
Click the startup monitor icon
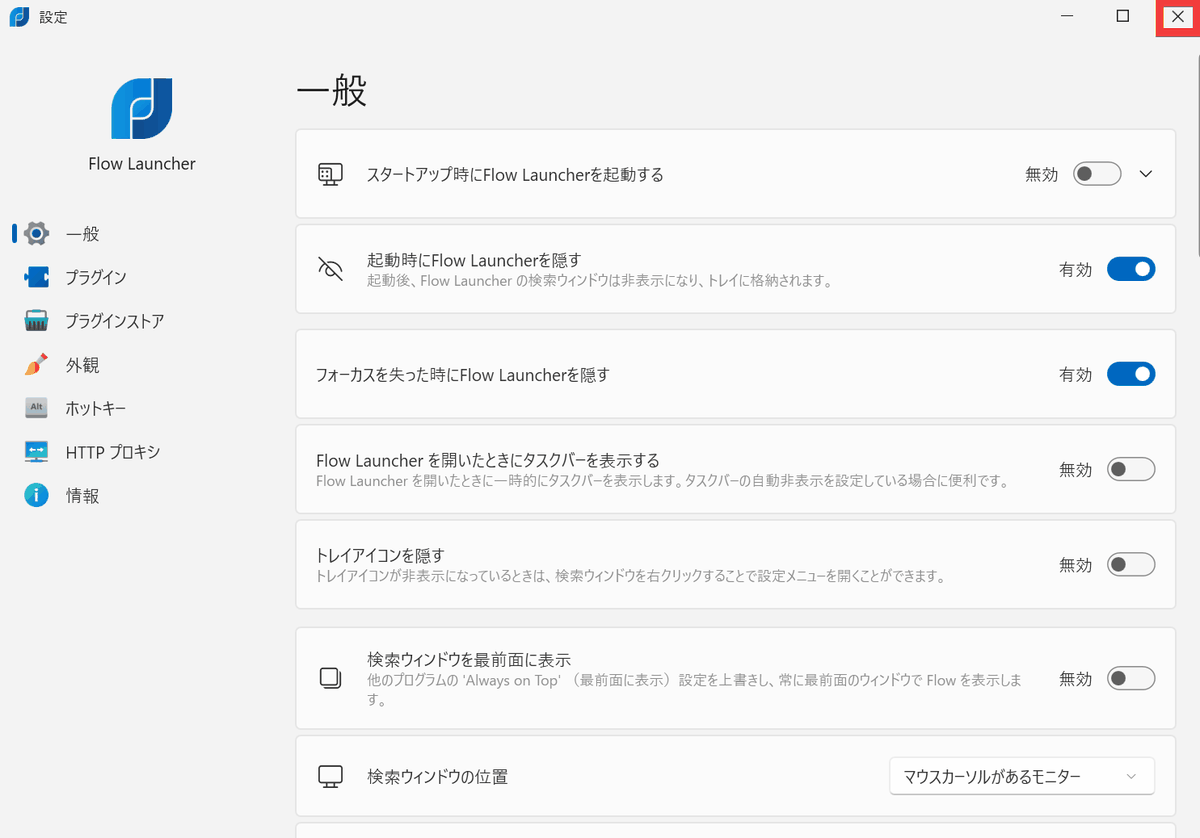click(x=330, y=174)
